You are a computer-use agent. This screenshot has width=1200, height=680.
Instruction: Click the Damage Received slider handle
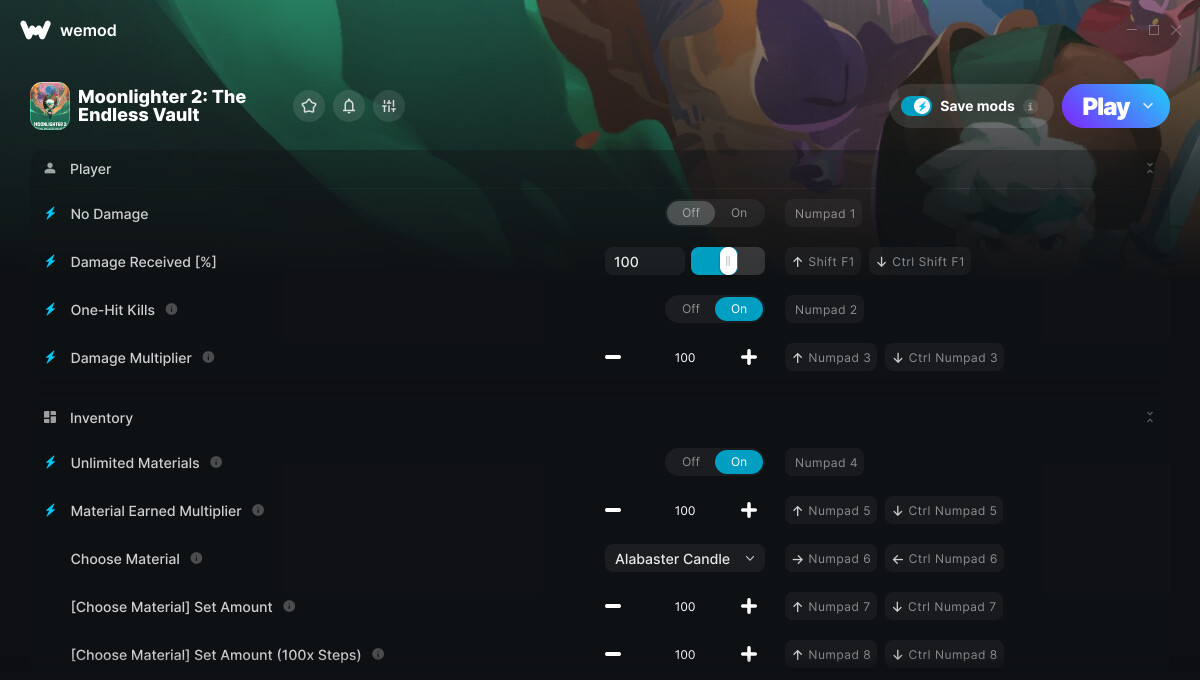pos(729,262)
